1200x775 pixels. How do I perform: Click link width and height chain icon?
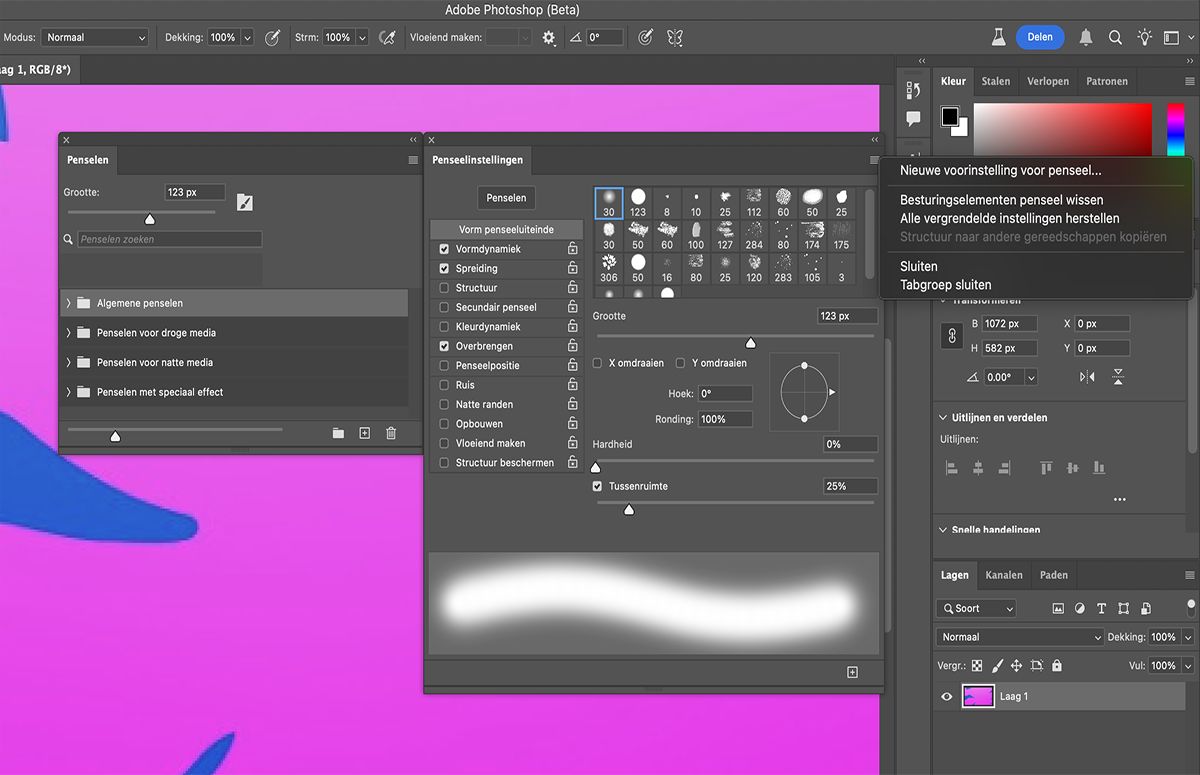pos(952,336)
